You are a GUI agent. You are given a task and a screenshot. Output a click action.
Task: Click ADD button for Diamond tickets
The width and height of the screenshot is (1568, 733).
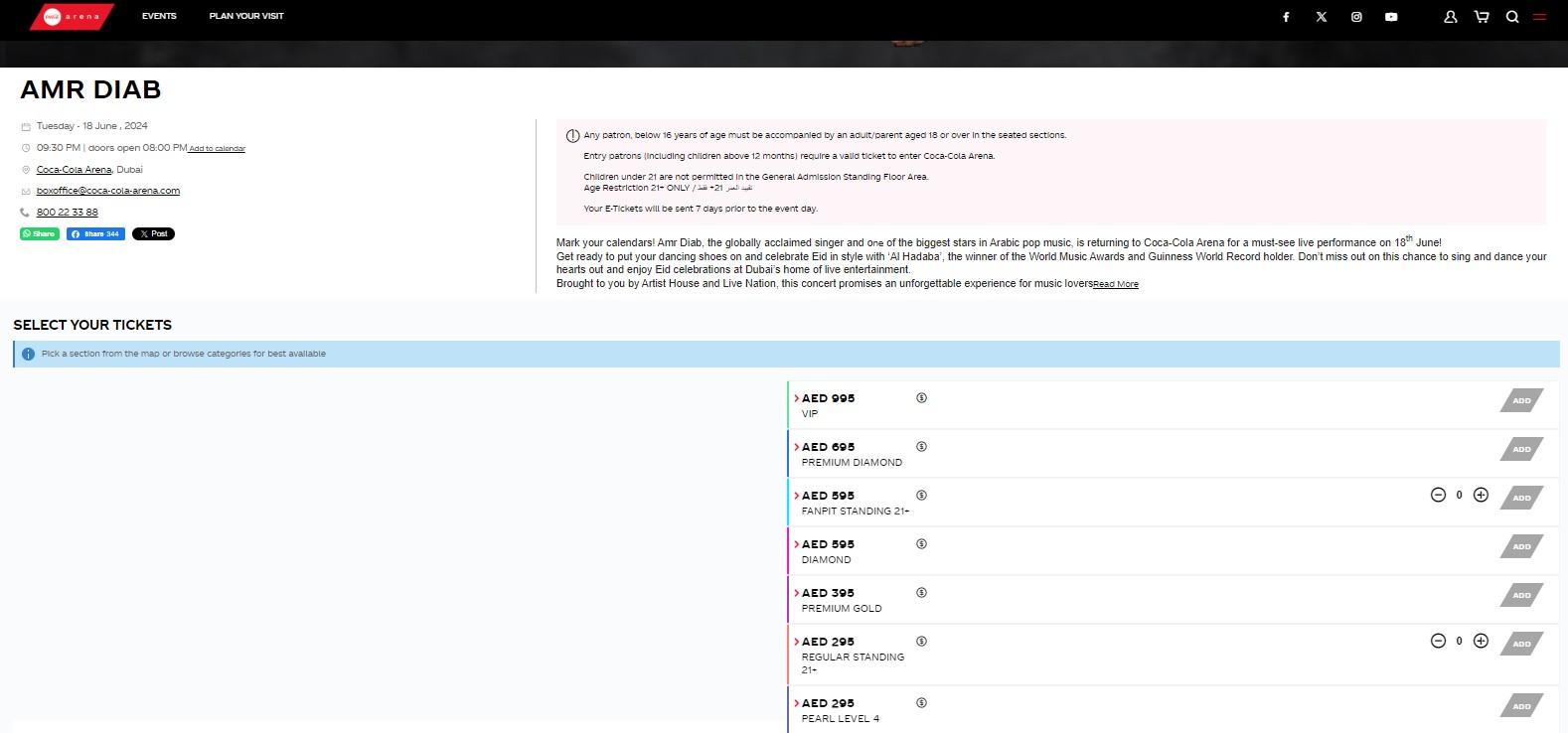pos(1521,546)
